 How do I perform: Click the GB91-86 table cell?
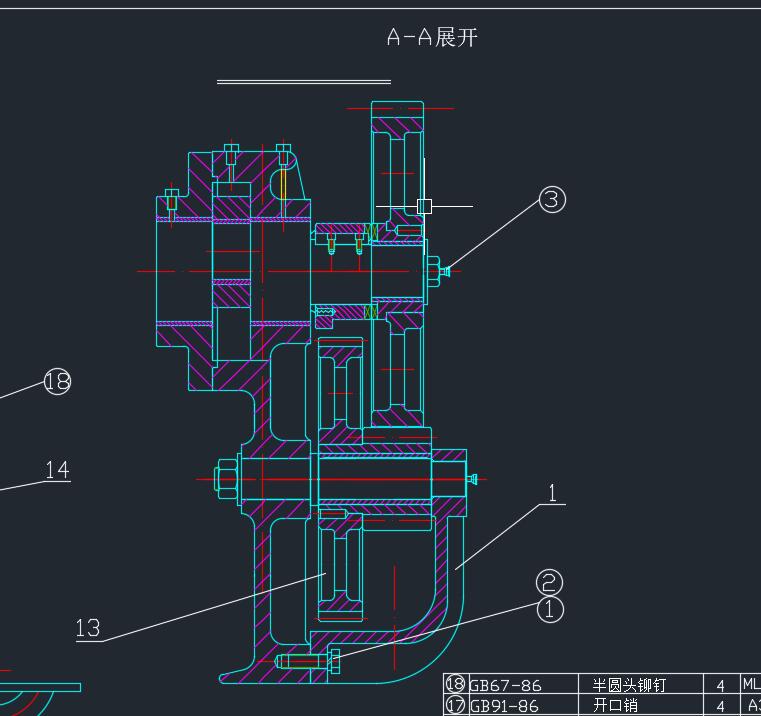(505, 706)
